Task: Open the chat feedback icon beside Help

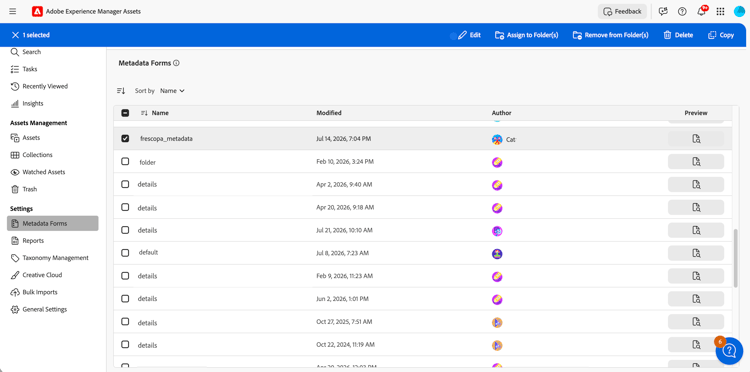Action: point(663,11)
